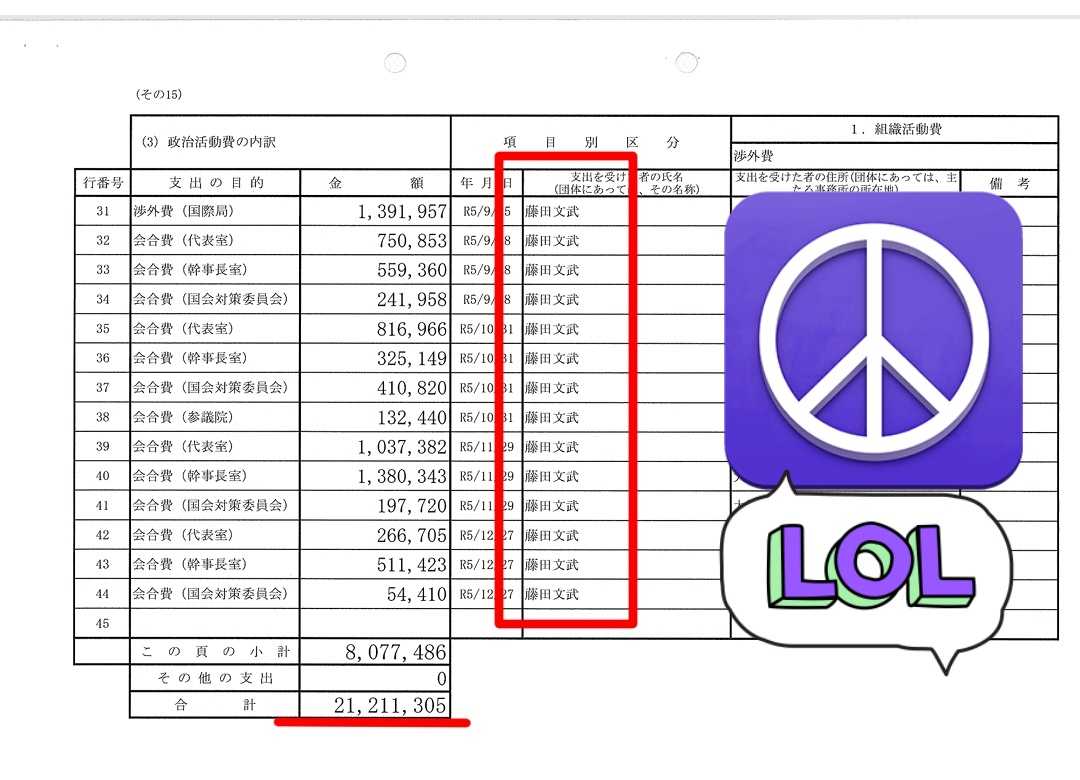This screenshot has width=1080, height=780.
Task: Click 会合費(代表室) in row 39
Action: click(184, 447)
